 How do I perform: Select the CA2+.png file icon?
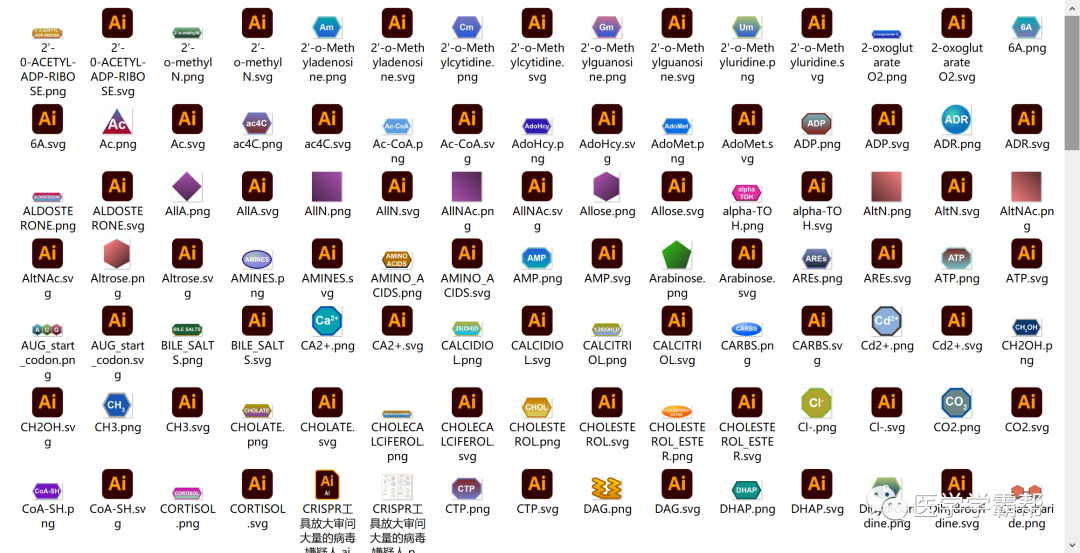[326, 321]
